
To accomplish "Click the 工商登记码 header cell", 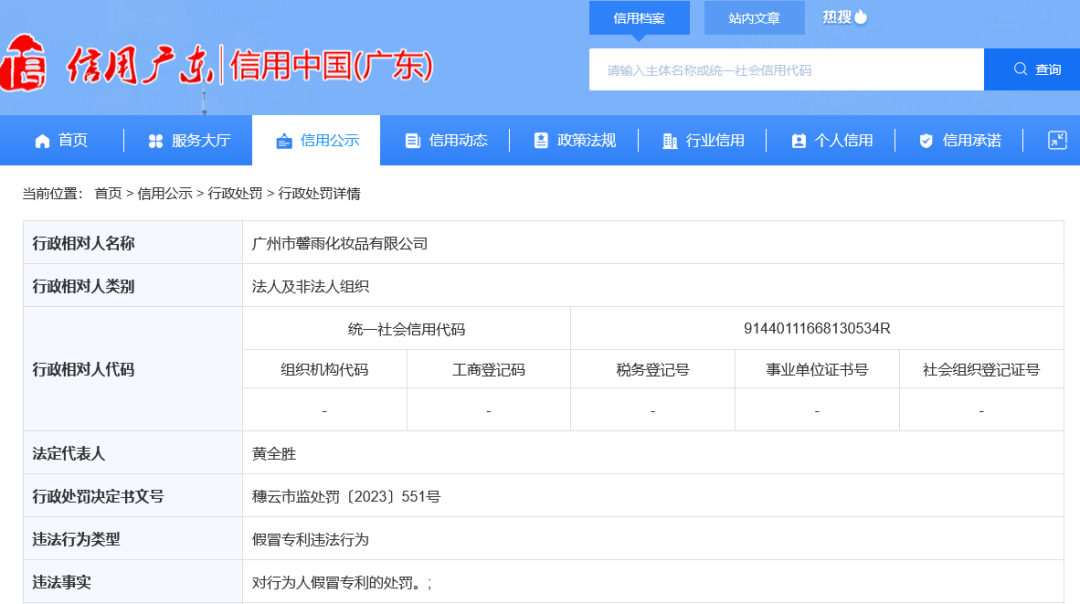I will (488, 370).
